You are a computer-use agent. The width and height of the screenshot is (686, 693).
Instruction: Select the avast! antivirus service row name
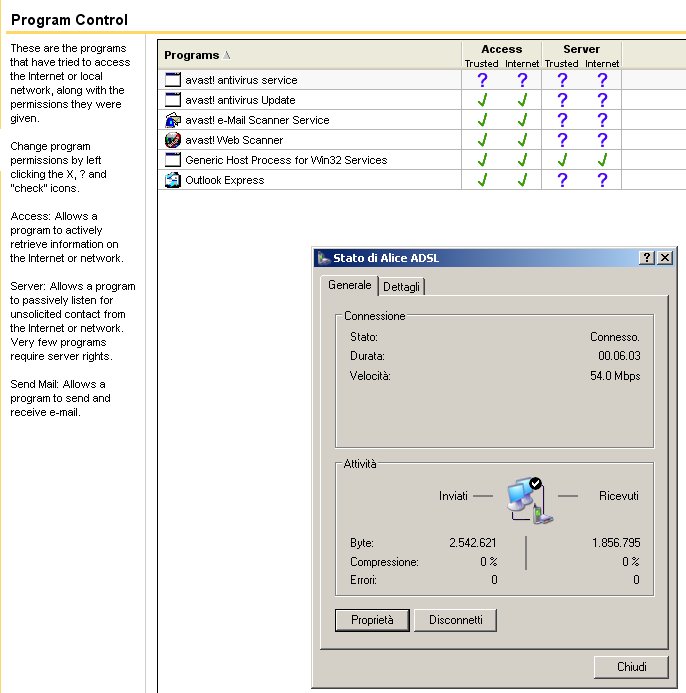click(241, 80)
